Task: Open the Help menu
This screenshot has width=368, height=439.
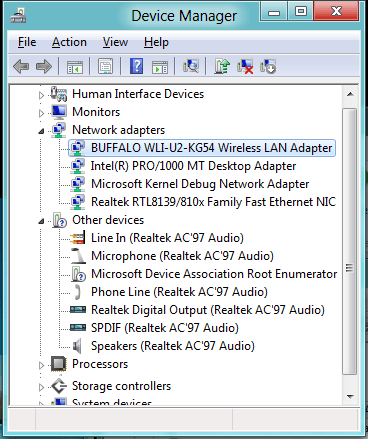Action: [156, 42]
